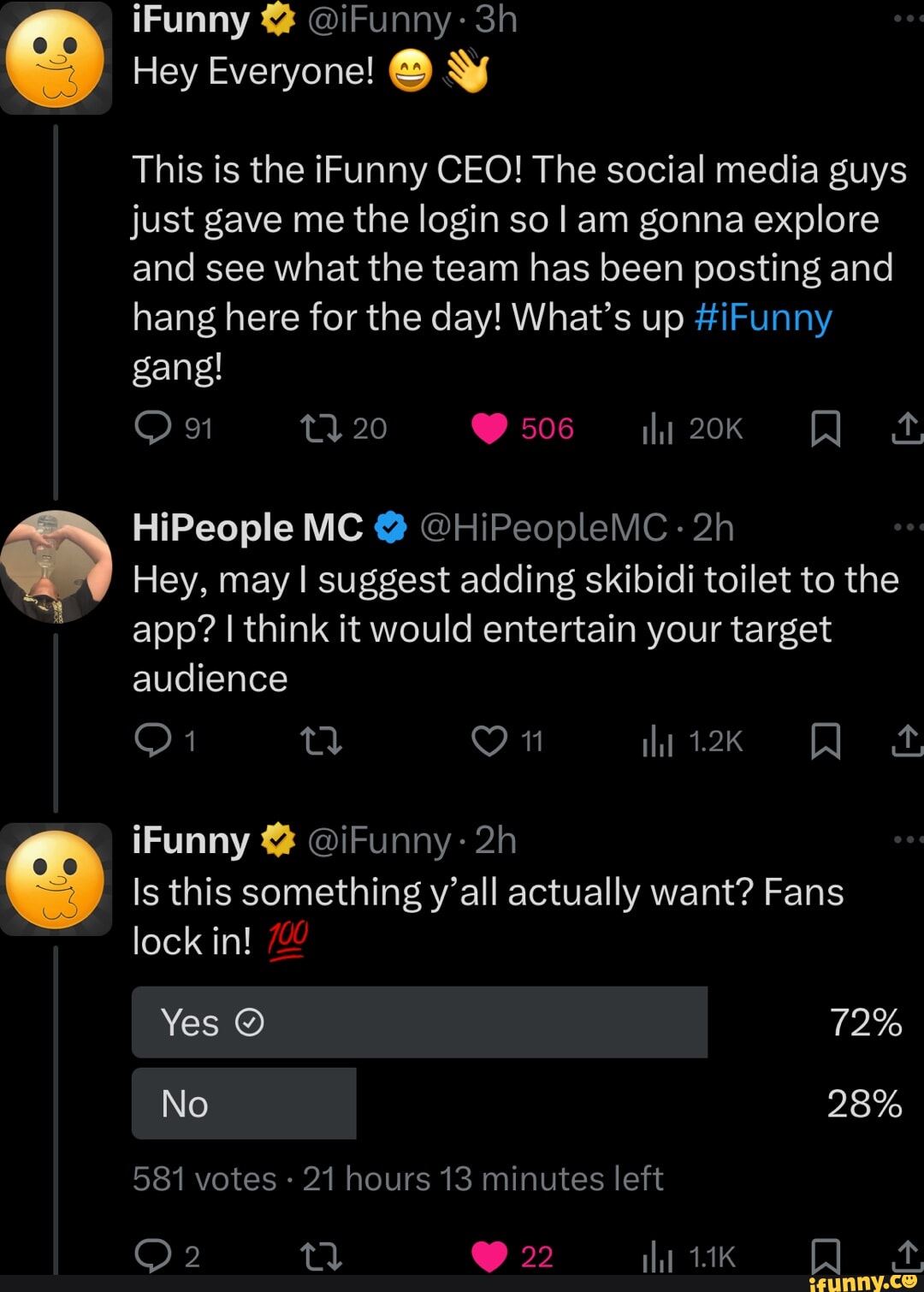Open iFunny's profile picture
This screenshot has width=924, height=1292.
(x=56, y=54)
